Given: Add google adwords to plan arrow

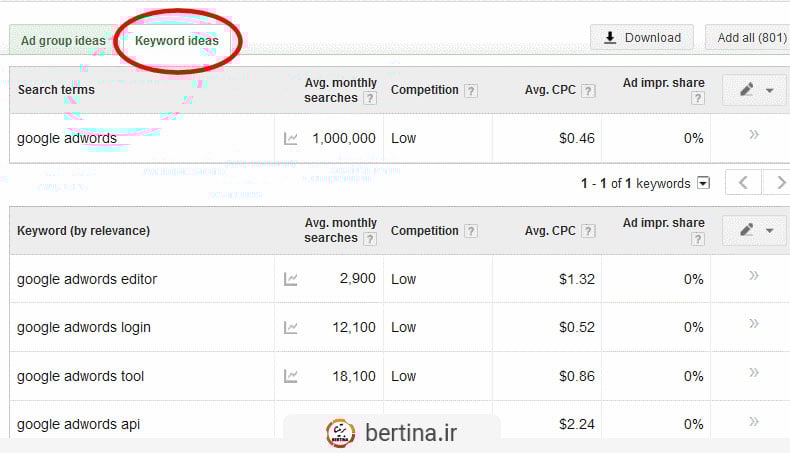Looking at the screenshot, I should (754, 134).
